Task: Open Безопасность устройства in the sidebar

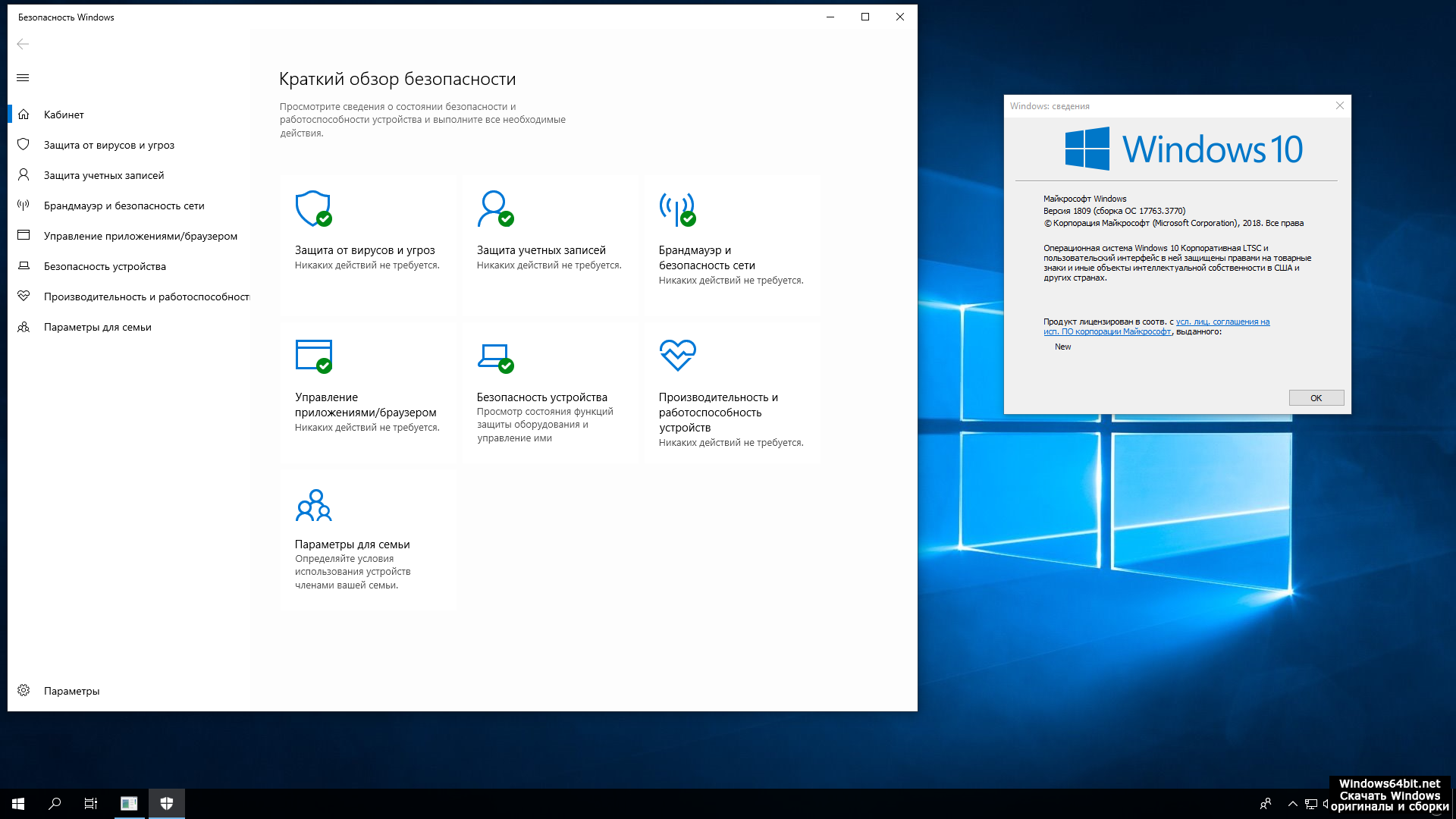Action: point(105,266)
